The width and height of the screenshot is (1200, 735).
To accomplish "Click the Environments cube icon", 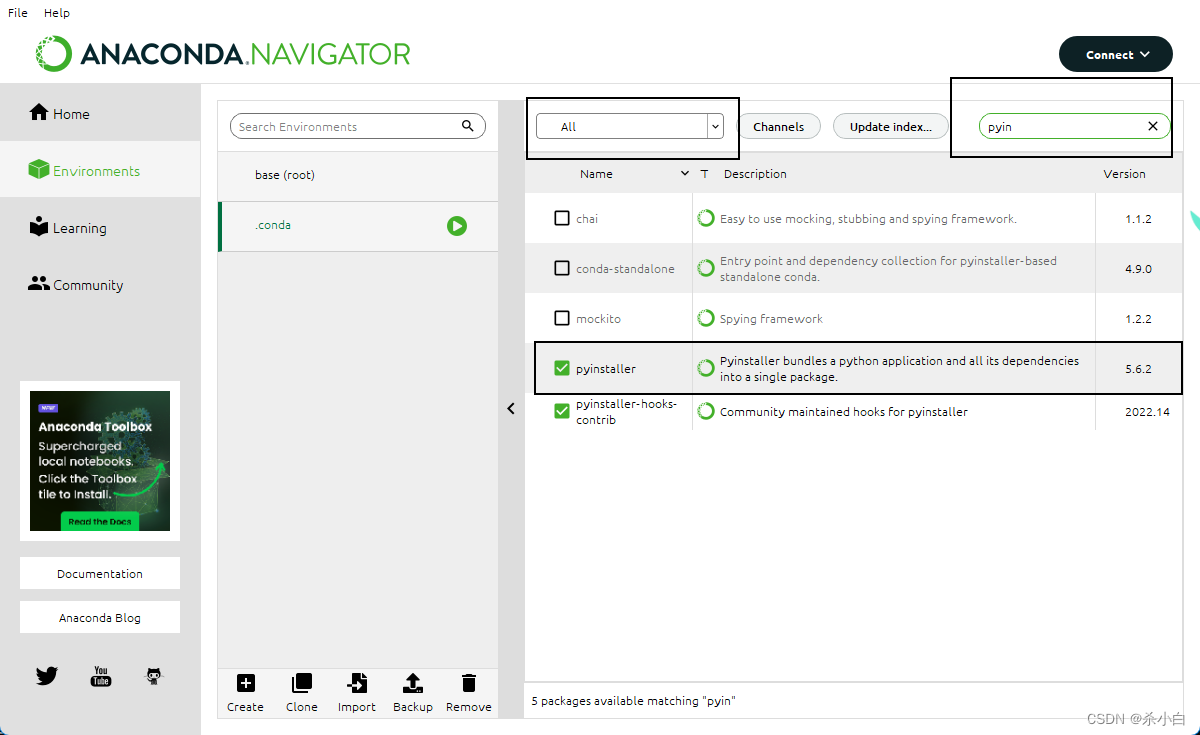I will coord(39,169).
